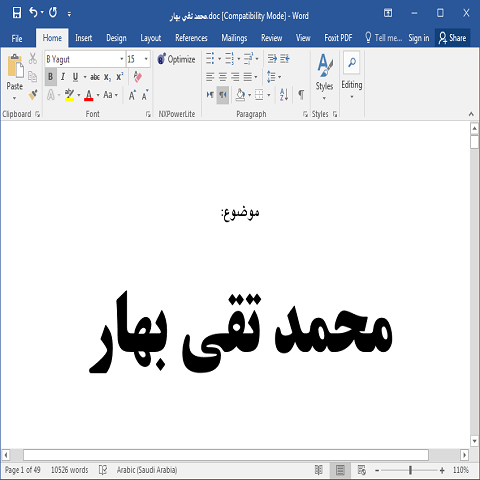Toggle Subscript formatting
Screen dimensions: 480x480
click(107, 77)
